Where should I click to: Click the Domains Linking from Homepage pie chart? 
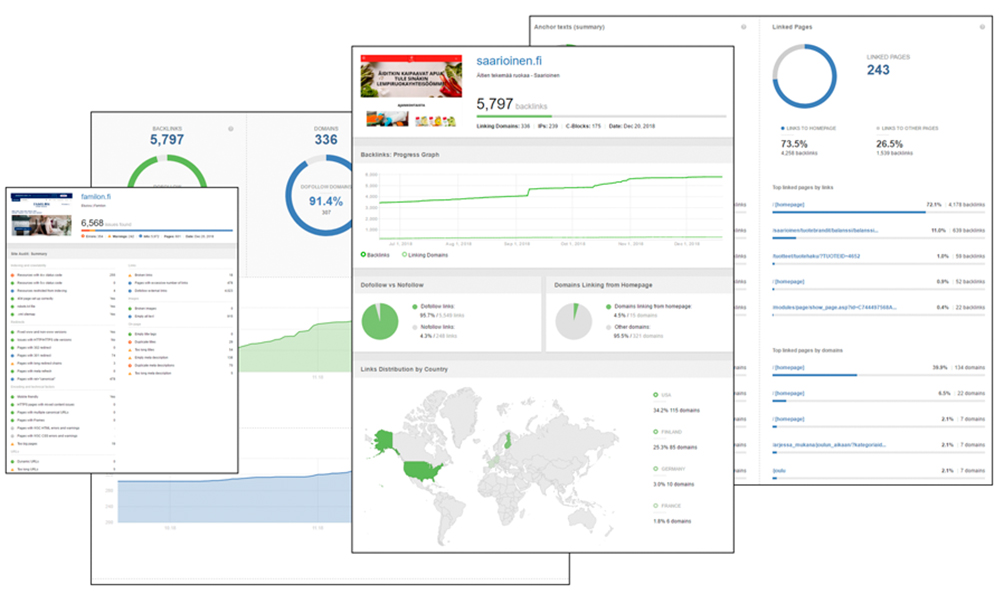click(x=574, y=321)
